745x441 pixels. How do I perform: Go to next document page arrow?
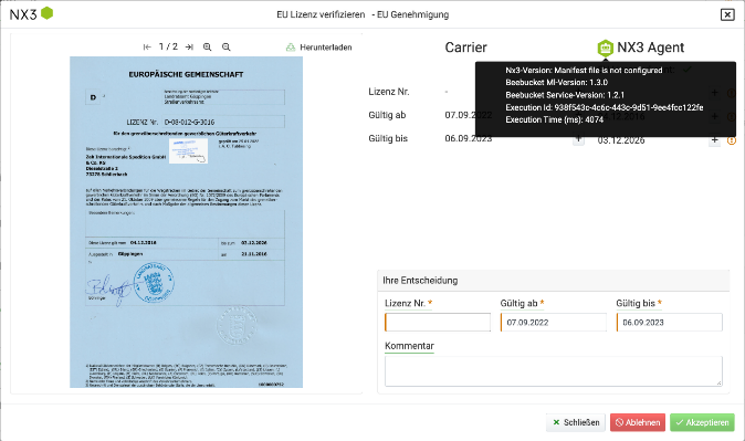189,47
